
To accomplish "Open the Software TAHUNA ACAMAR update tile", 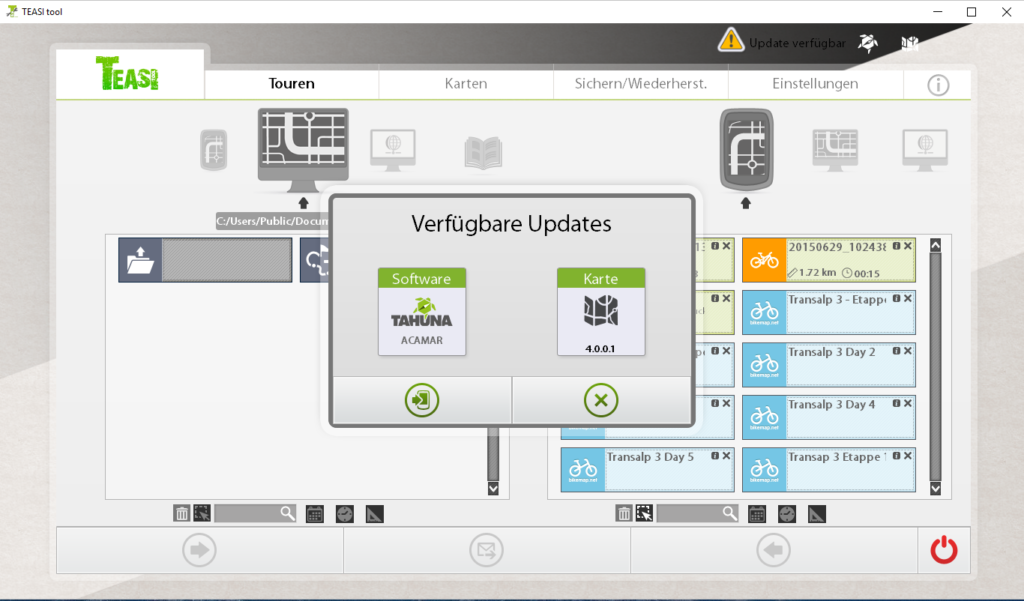I will 422,311.
